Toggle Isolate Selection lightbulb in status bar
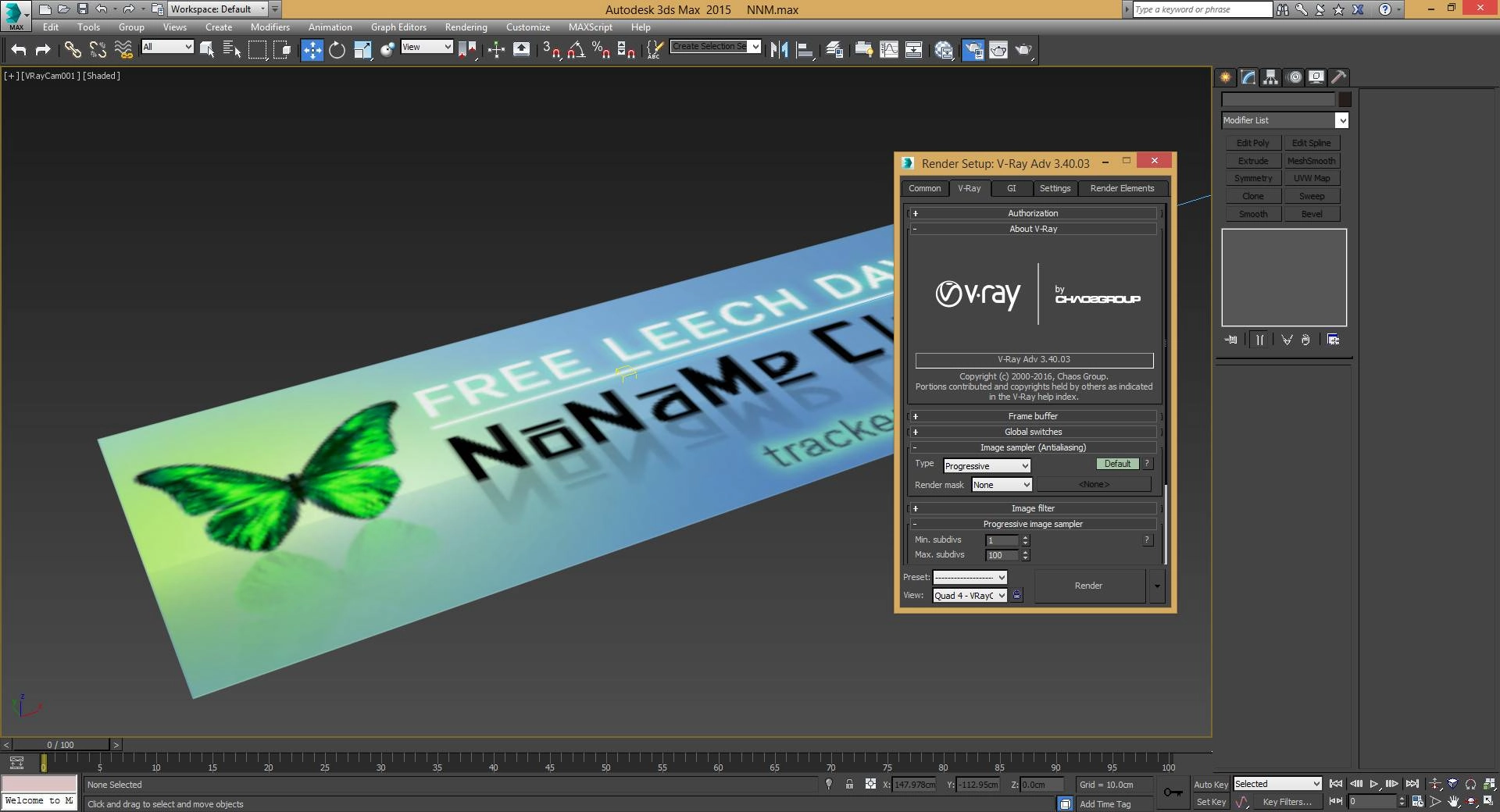The width and height of the screenshot is (1500, 812). (x=829, y=784)
